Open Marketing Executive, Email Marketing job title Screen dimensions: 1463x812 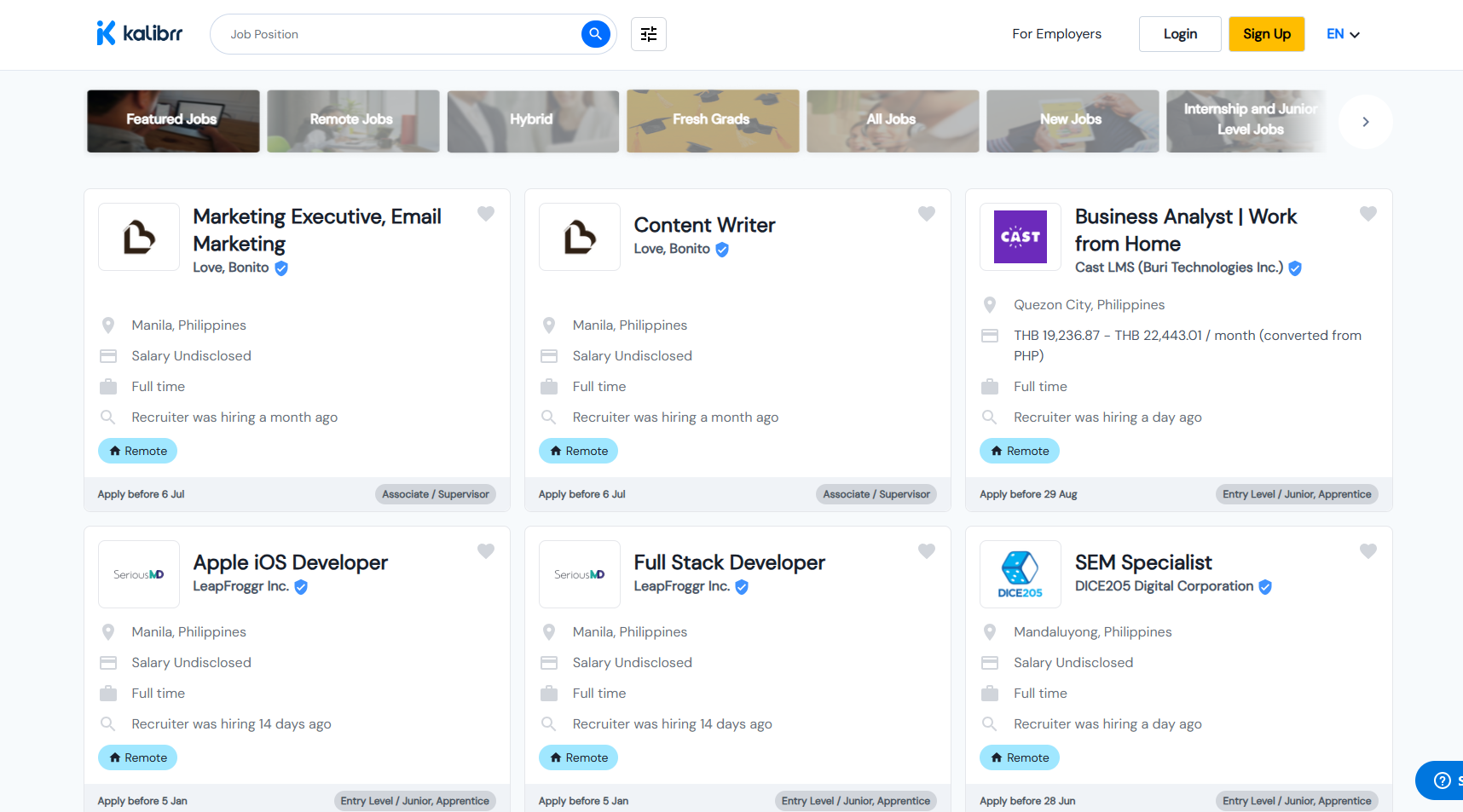(317, 230)
